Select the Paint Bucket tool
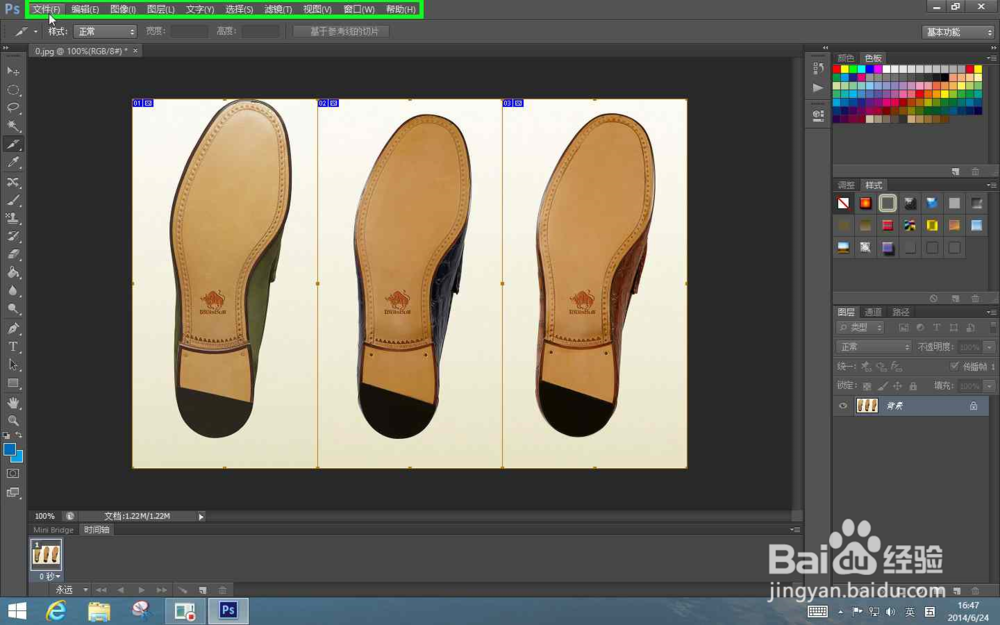1000x625 pixels. pyautogui.click(x=13, y=272)
